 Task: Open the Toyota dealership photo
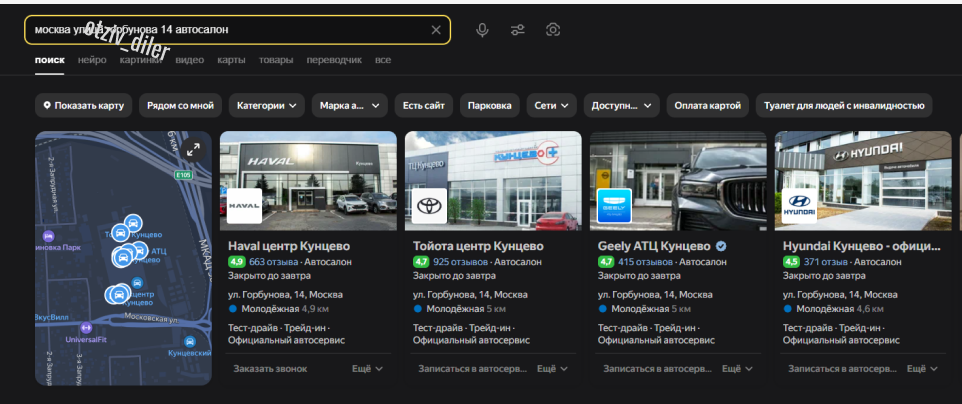493,181
